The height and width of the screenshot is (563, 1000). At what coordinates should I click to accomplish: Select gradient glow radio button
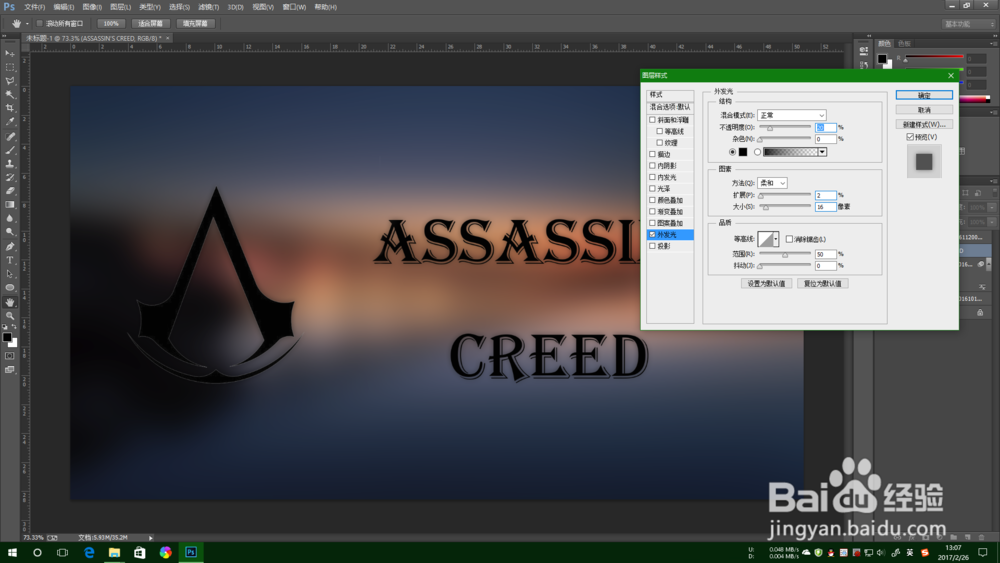tap(758, 152)
